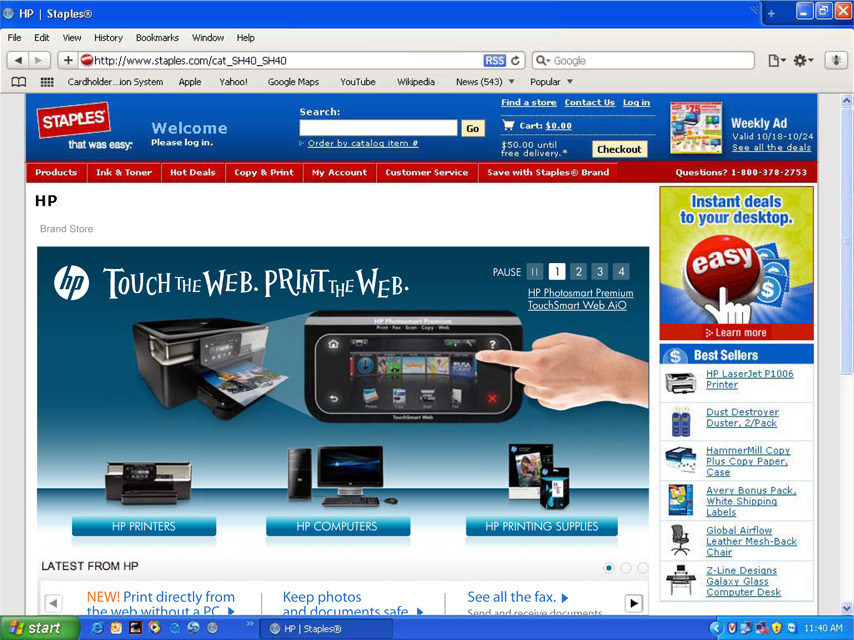Open the page menu icon in the toolbar
The height and width of the screenshot is (640, 854).
777,60
